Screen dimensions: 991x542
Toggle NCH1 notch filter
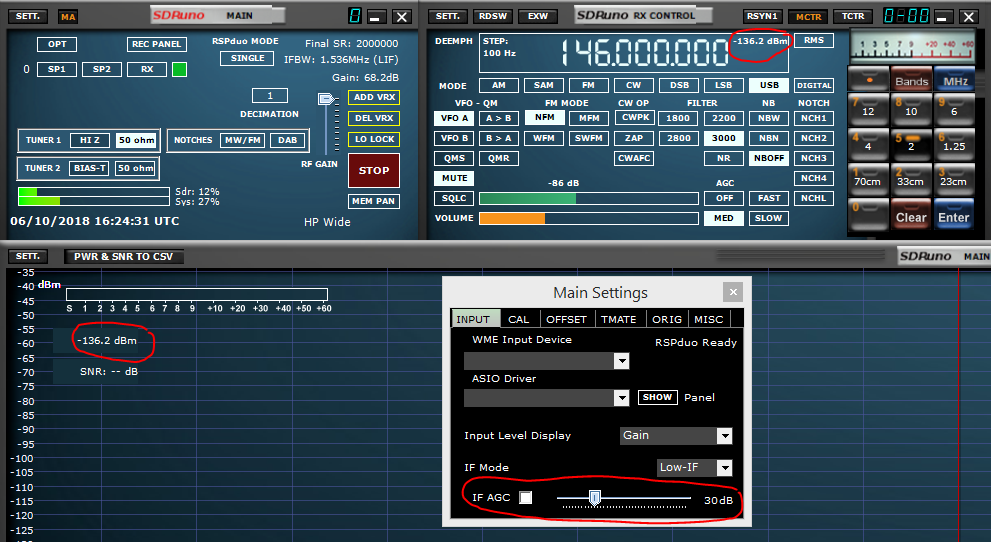coord(814,118)
